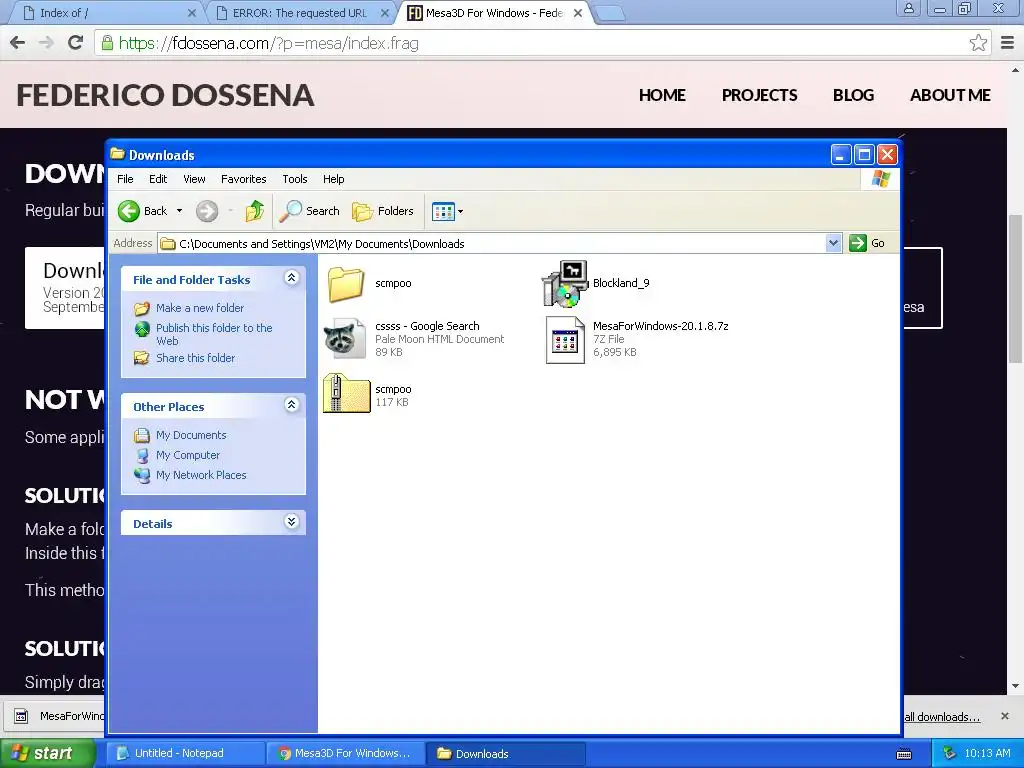
Task: Click Share this folder
Action: (x=195, y=358)
